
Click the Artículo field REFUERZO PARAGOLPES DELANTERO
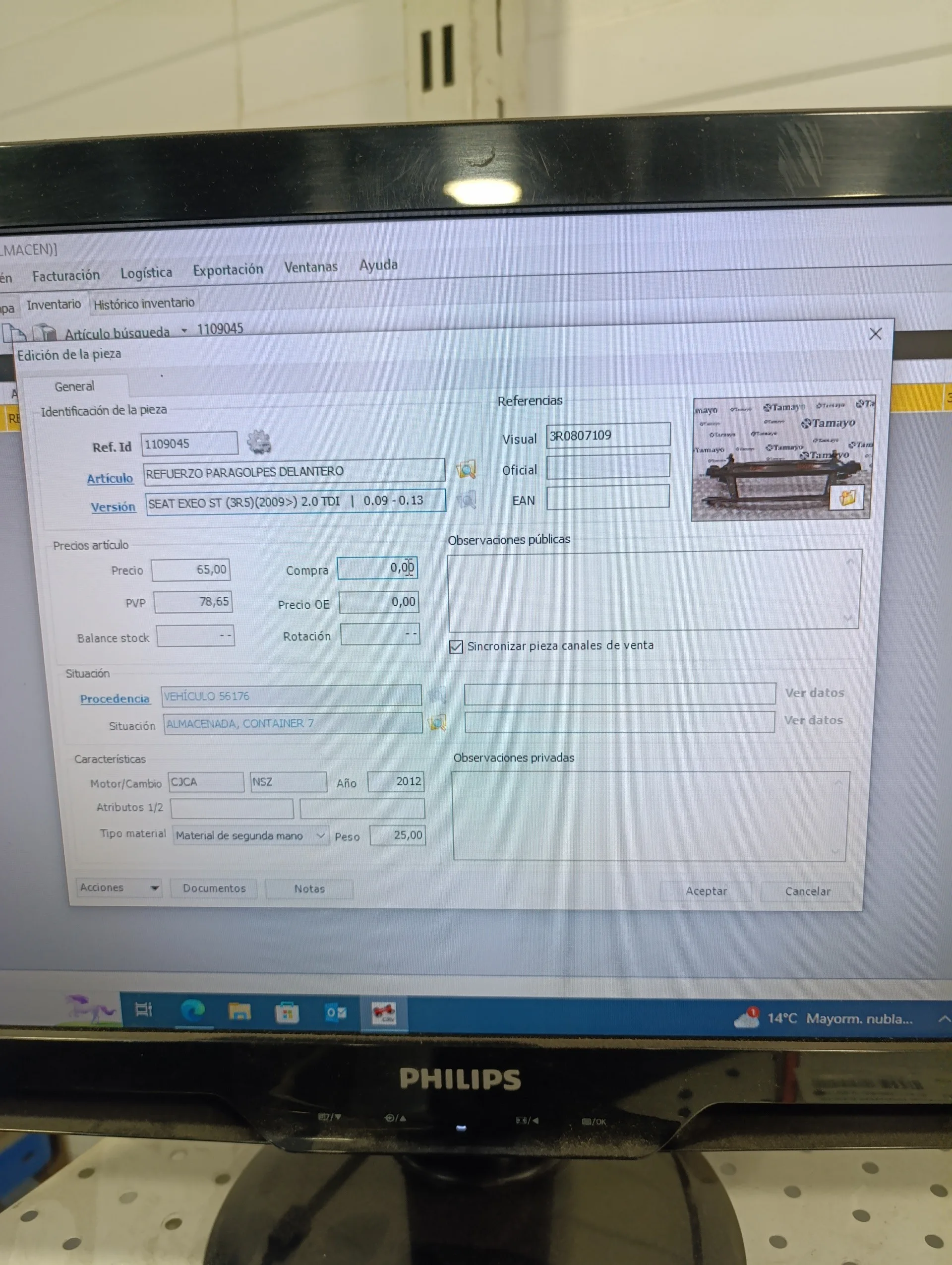click(294, 471)
